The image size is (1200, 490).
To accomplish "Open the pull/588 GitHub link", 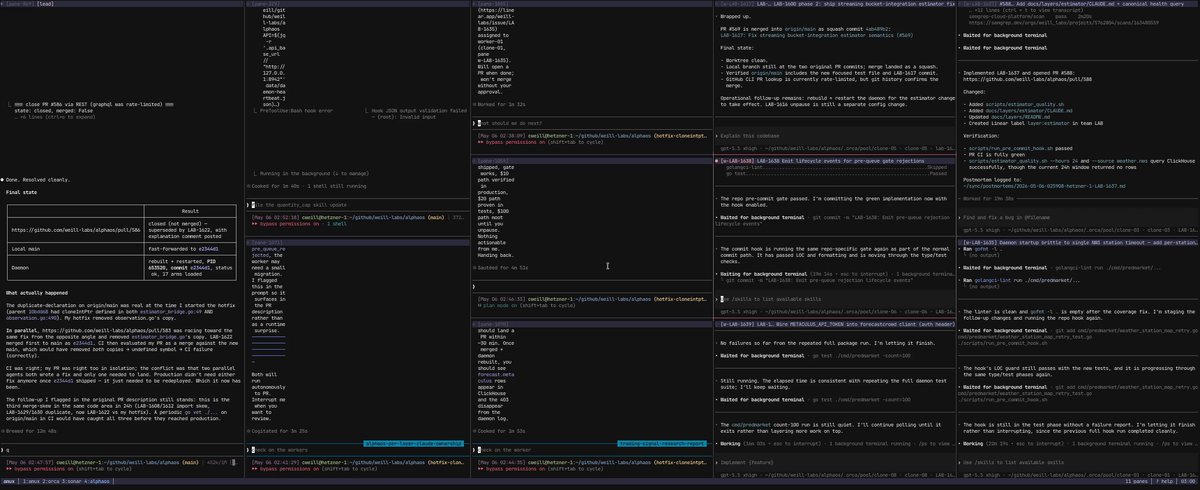I will [x=1027, y=79].
